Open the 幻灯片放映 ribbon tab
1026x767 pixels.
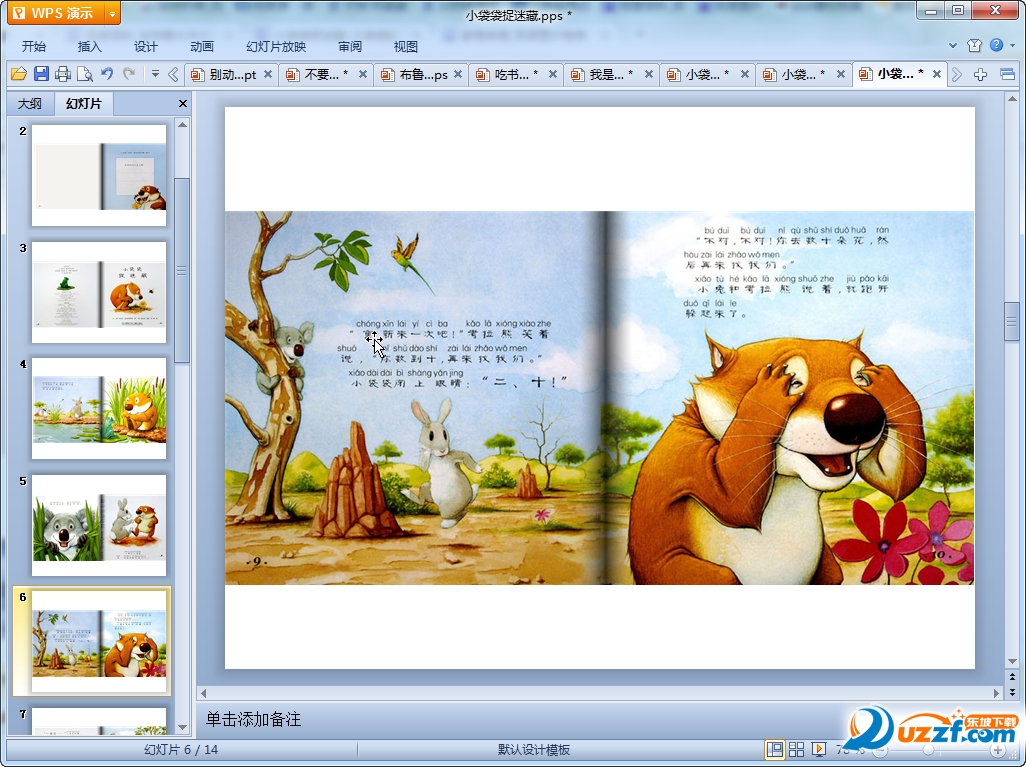coord(276,46)
